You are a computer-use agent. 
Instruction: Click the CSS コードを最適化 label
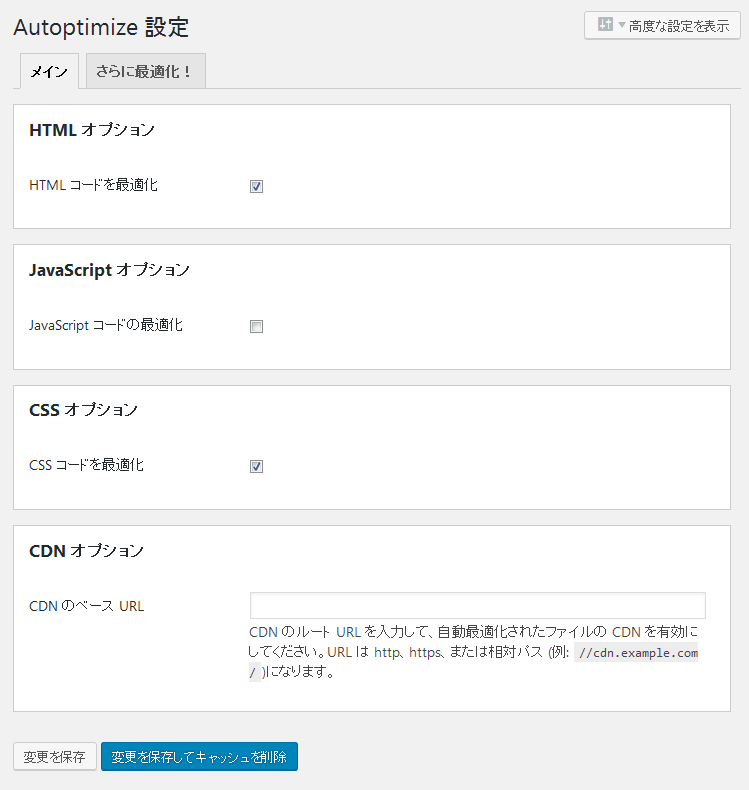pos(86,465)
